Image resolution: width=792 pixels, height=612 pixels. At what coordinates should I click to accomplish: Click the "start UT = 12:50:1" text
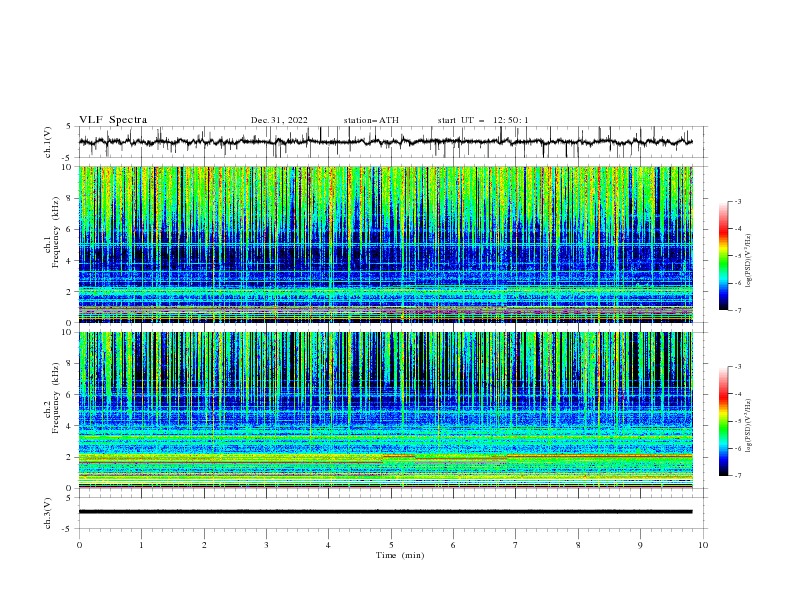(x=483, y=120)
